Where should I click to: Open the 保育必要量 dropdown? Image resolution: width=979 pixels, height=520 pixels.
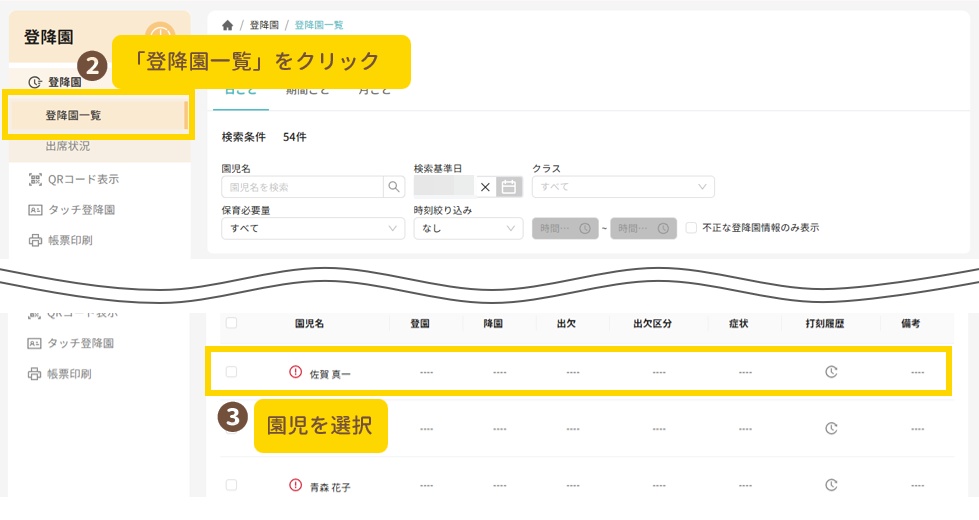pyautogui.click(x=312, y=228)
